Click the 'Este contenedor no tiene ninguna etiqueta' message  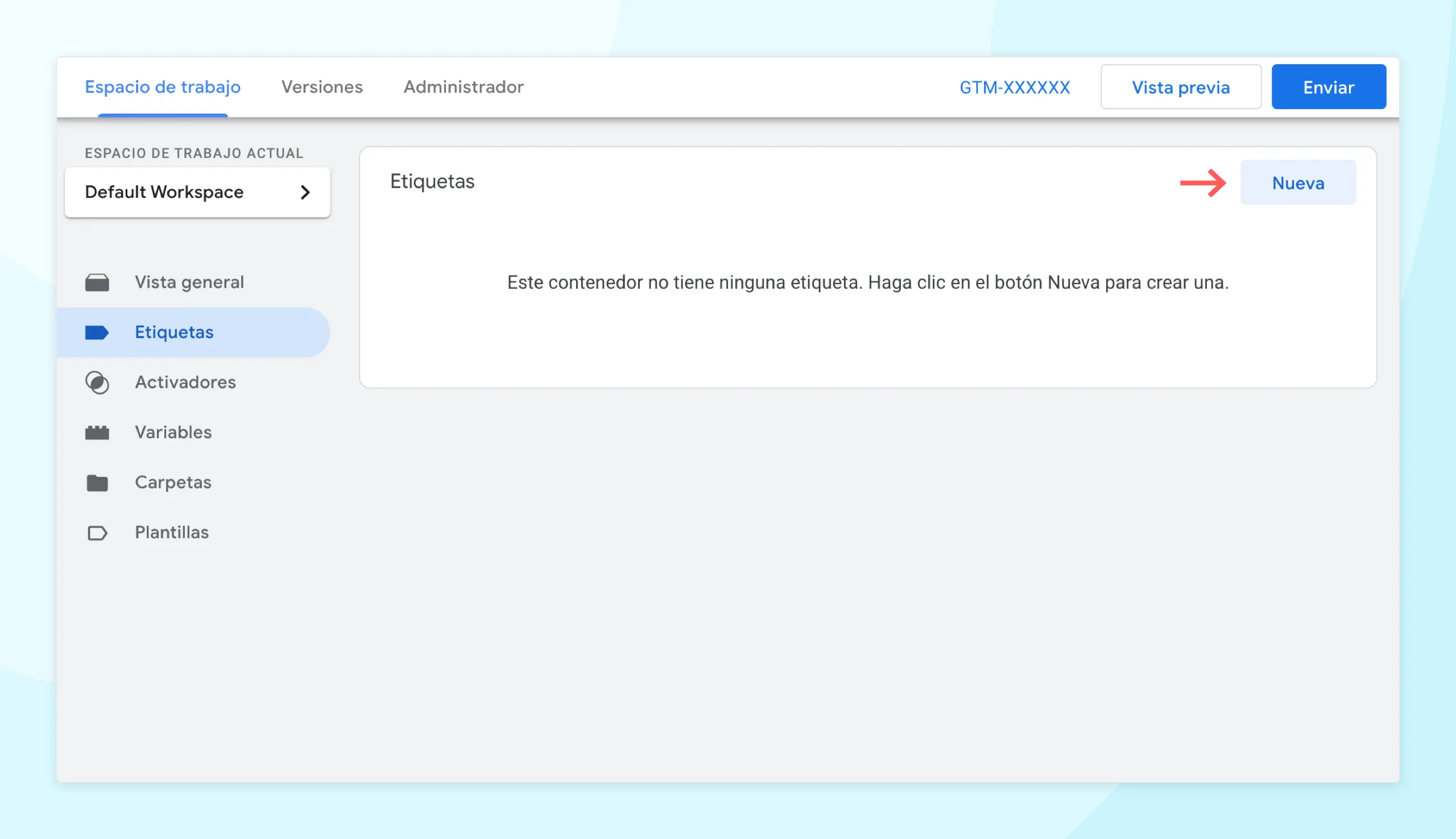point(867,283)
